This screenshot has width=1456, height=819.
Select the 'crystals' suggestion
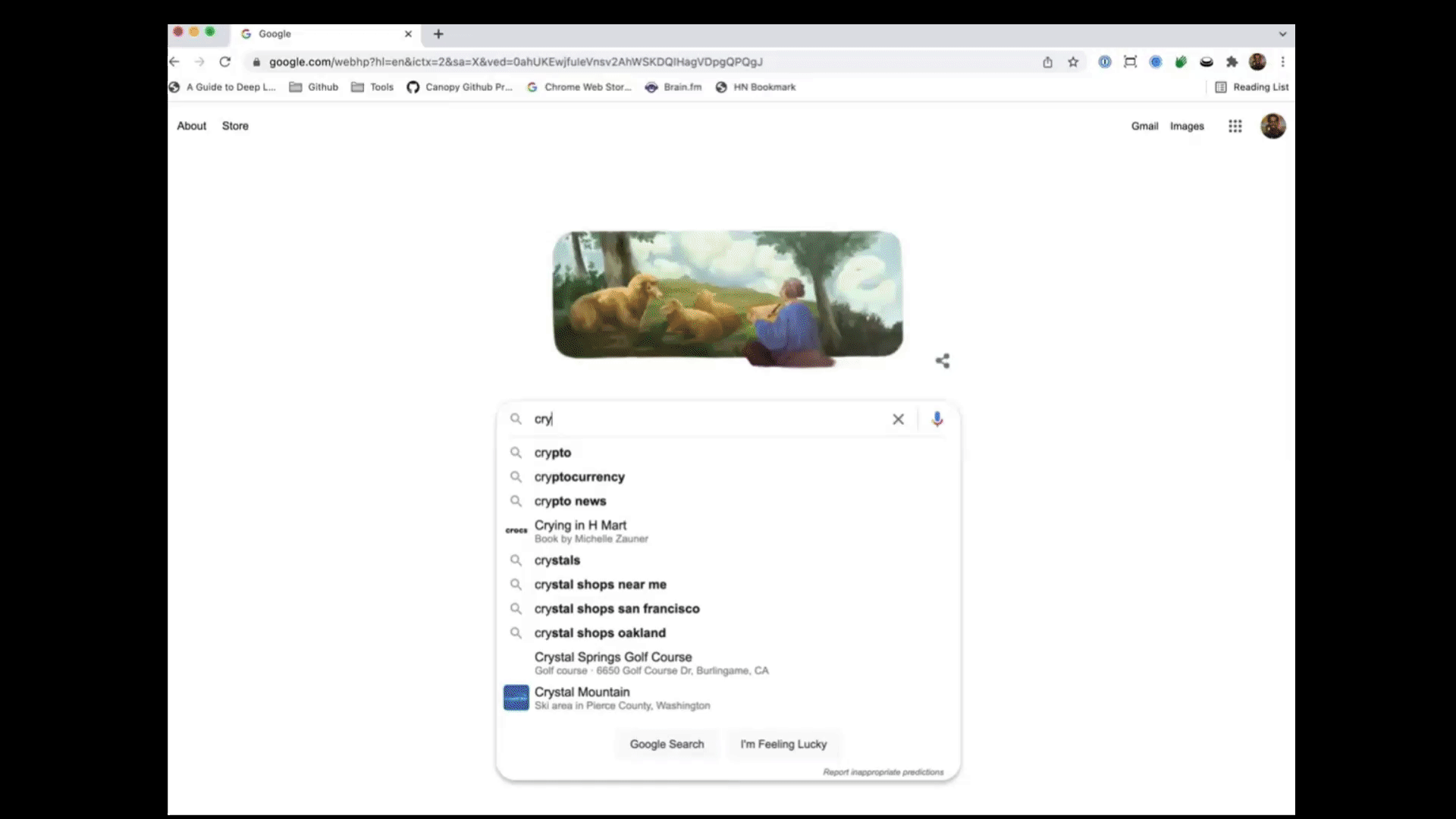728,560
